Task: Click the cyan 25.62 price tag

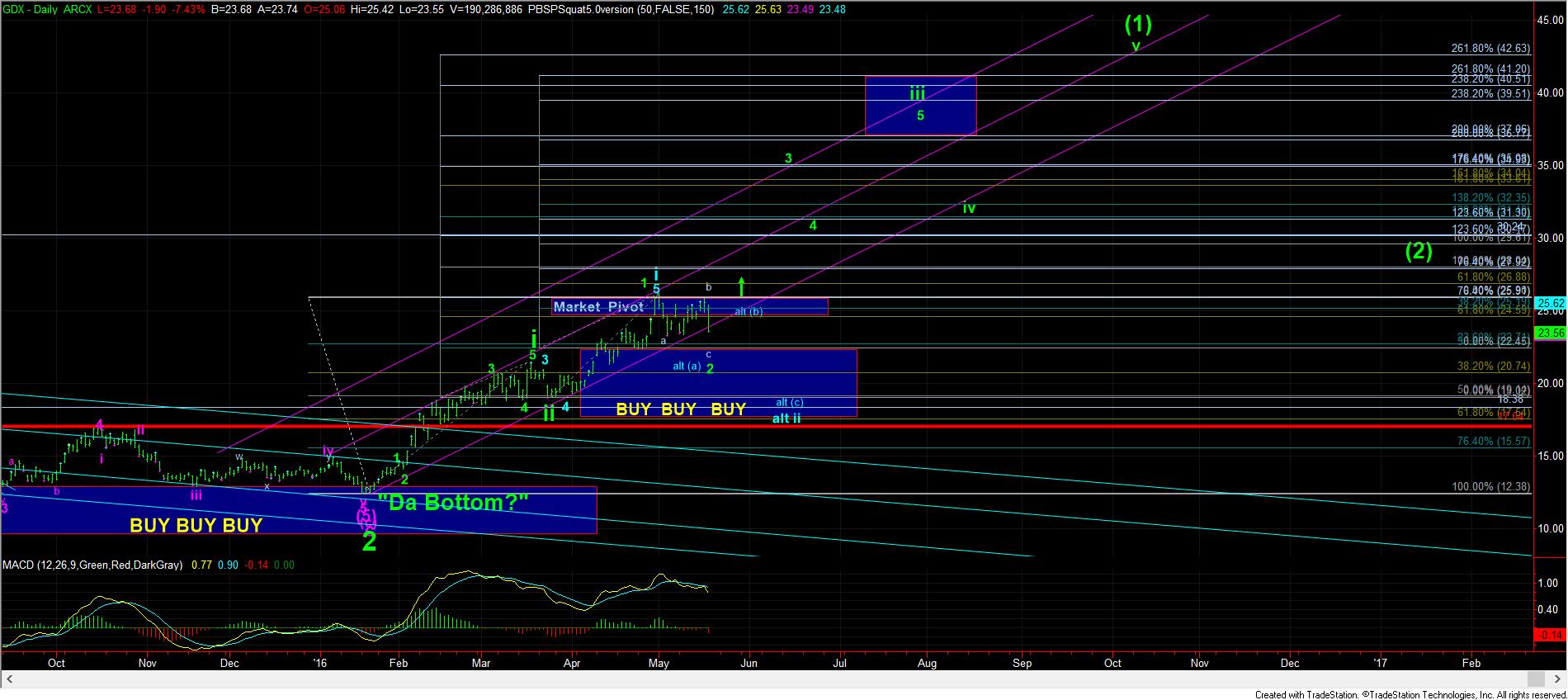Action: pyautogui.click(x=1550, y=303)
